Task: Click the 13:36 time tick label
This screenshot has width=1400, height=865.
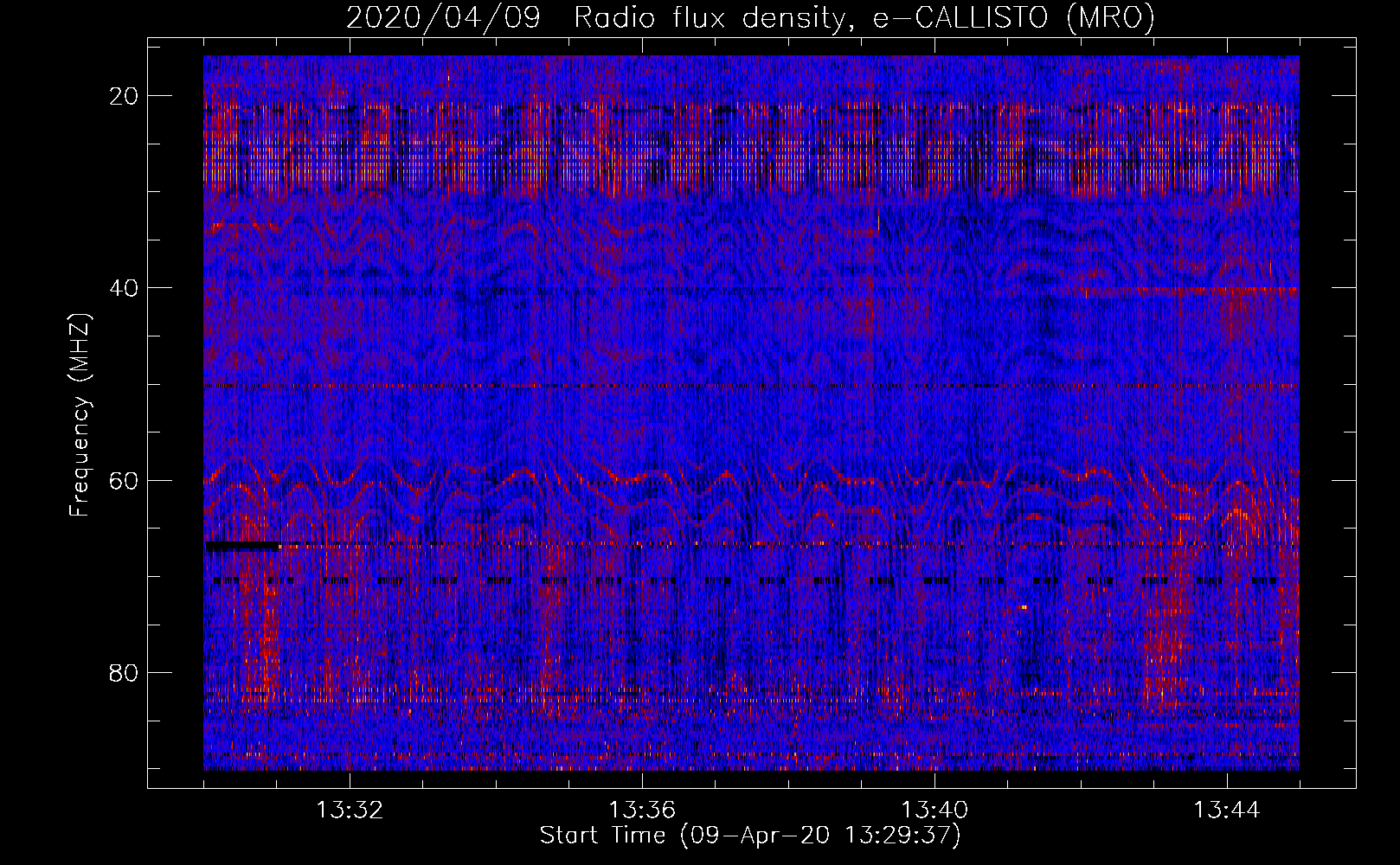Action: pyautogui.click(x=642, y=811)
